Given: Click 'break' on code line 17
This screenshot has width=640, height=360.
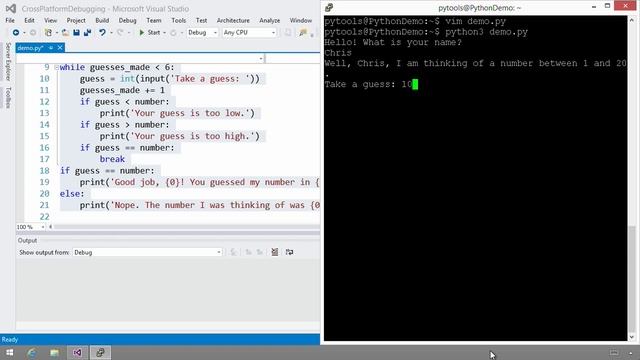Looking at the screenshot, I should (x=112, y=159).
